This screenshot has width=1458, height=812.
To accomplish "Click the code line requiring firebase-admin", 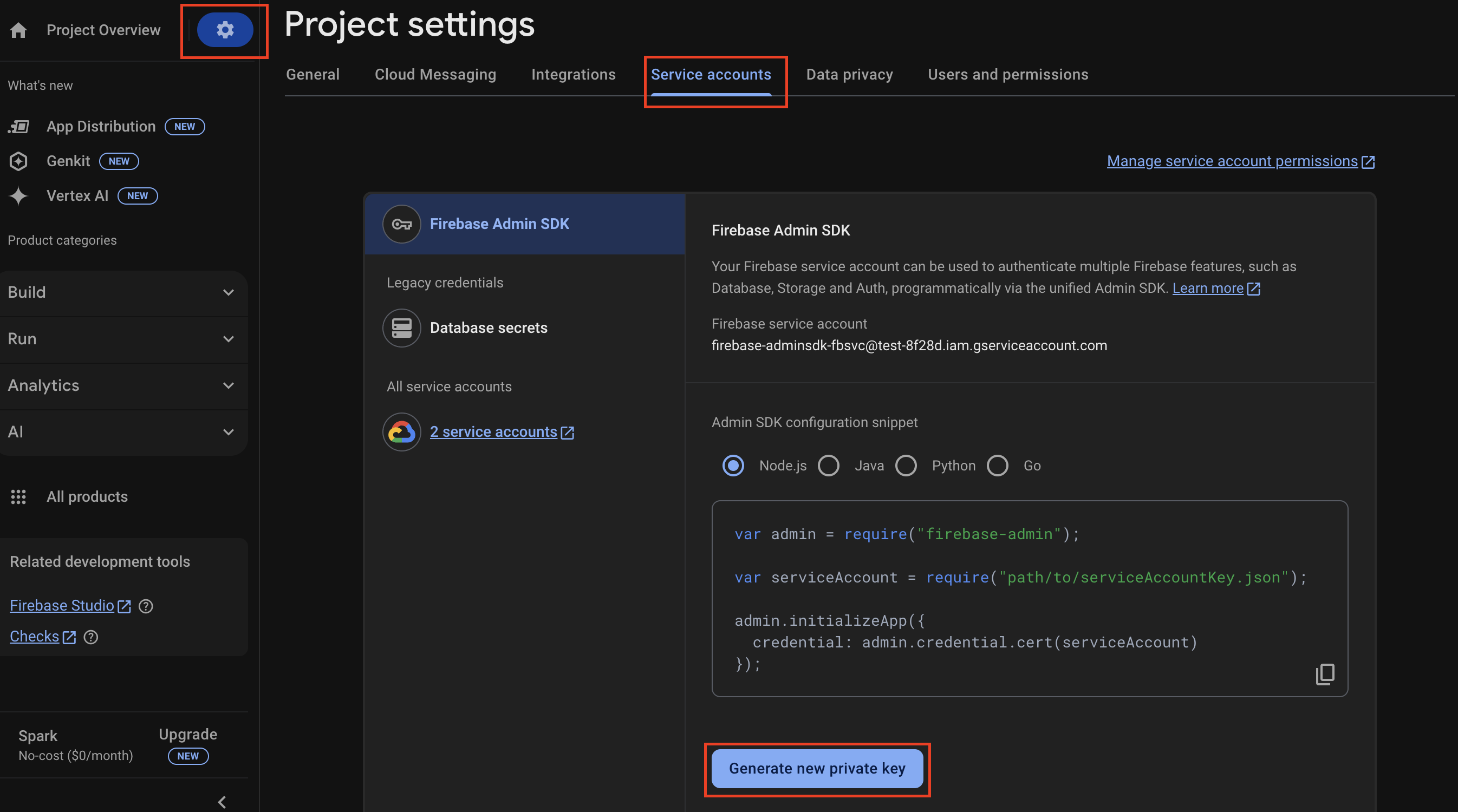I will coord(907,534).
